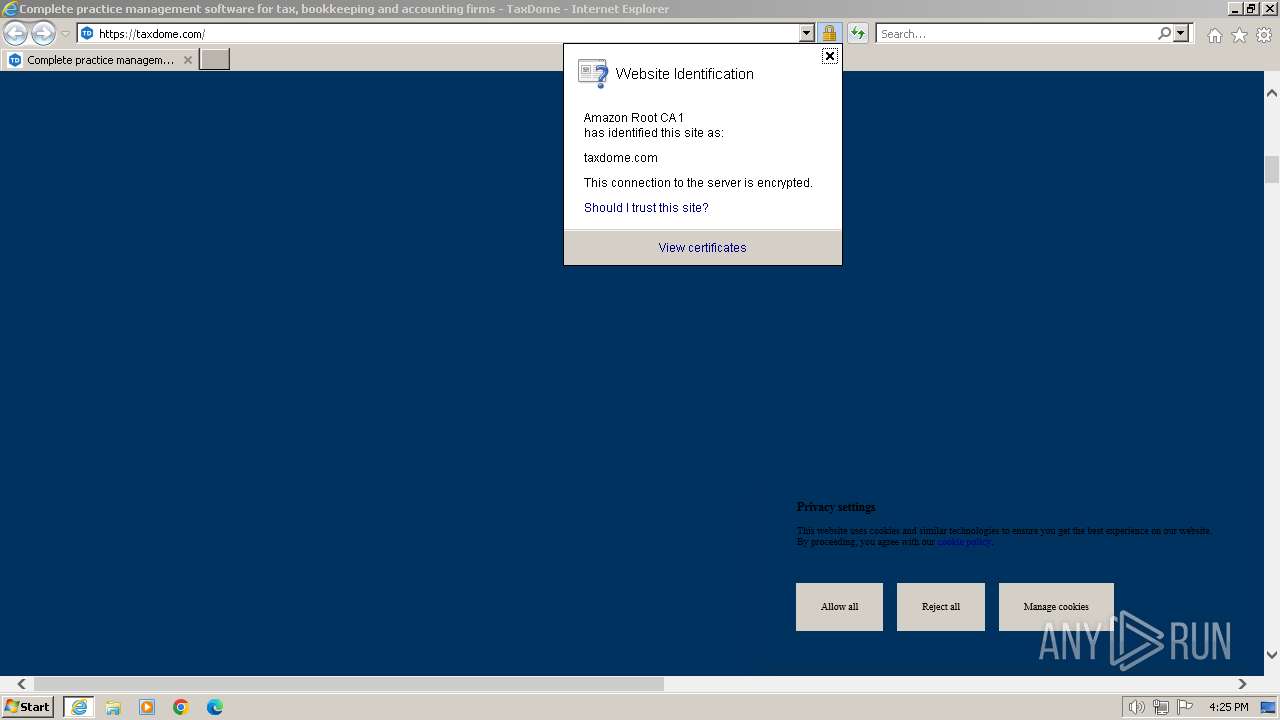Click the Show desktop button

1268,707
